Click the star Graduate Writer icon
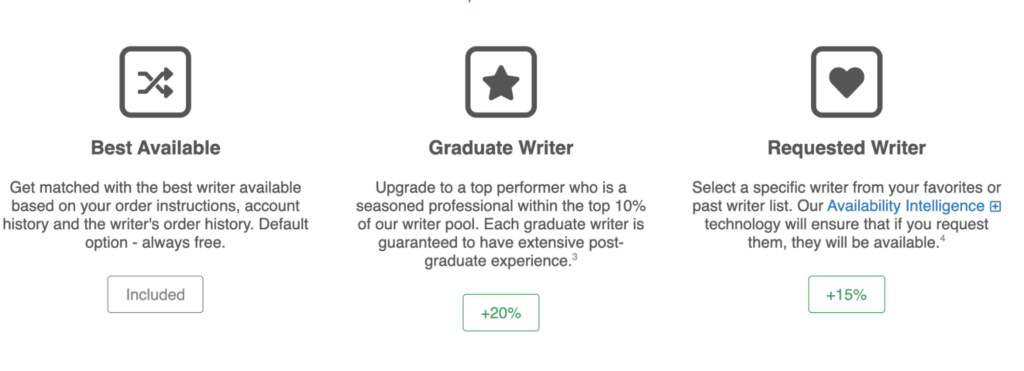 click(x=501, y=82)
